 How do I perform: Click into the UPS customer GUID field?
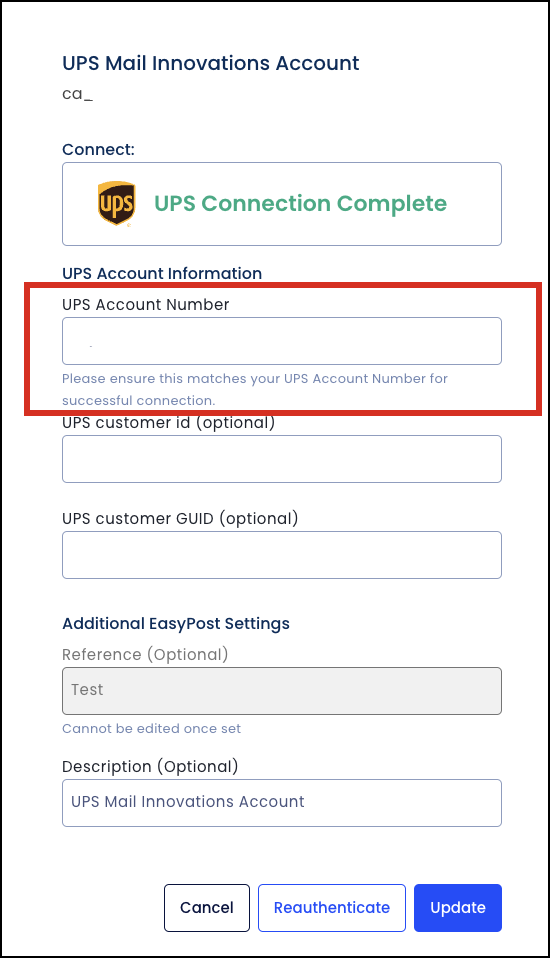[x=282, y=555]
